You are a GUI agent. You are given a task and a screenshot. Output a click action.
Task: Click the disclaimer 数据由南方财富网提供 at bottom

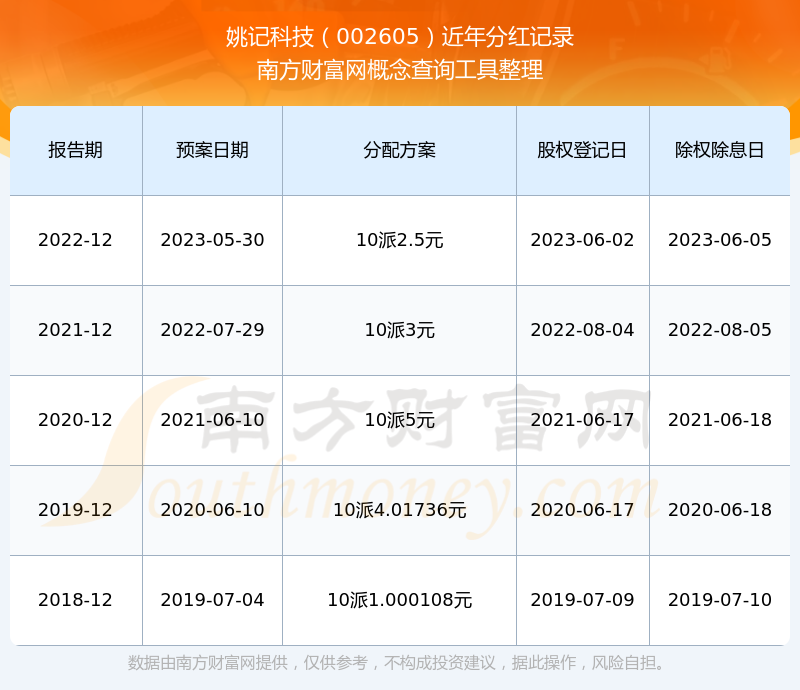[208, 663]
